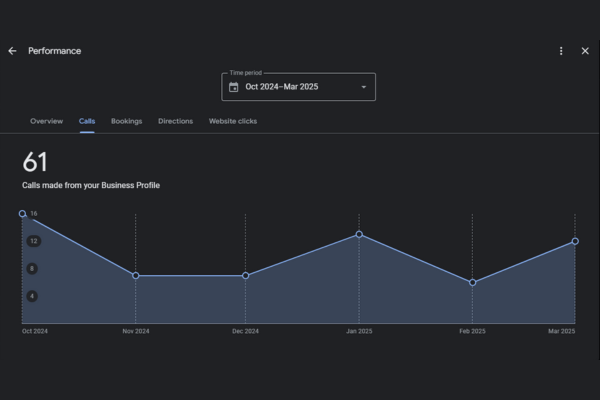The height and width of the screenshot is (400, 600).
Task: Select the Feb 2025 data point on the chart
Action: click(x=473, y=282)
